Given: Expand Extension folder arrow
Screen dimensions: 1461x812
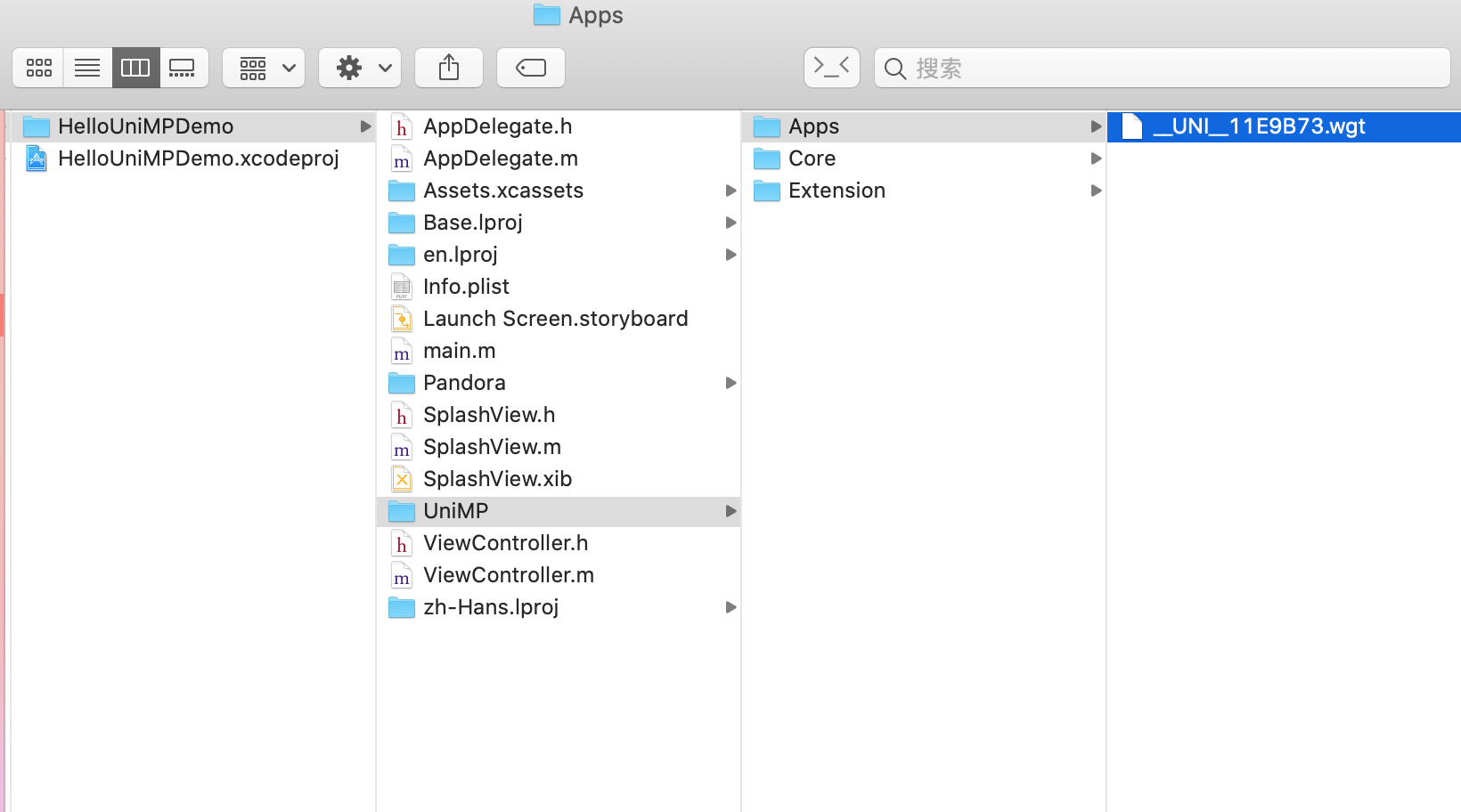Looking at the screenshot, I should click(x=1096, y=191).
